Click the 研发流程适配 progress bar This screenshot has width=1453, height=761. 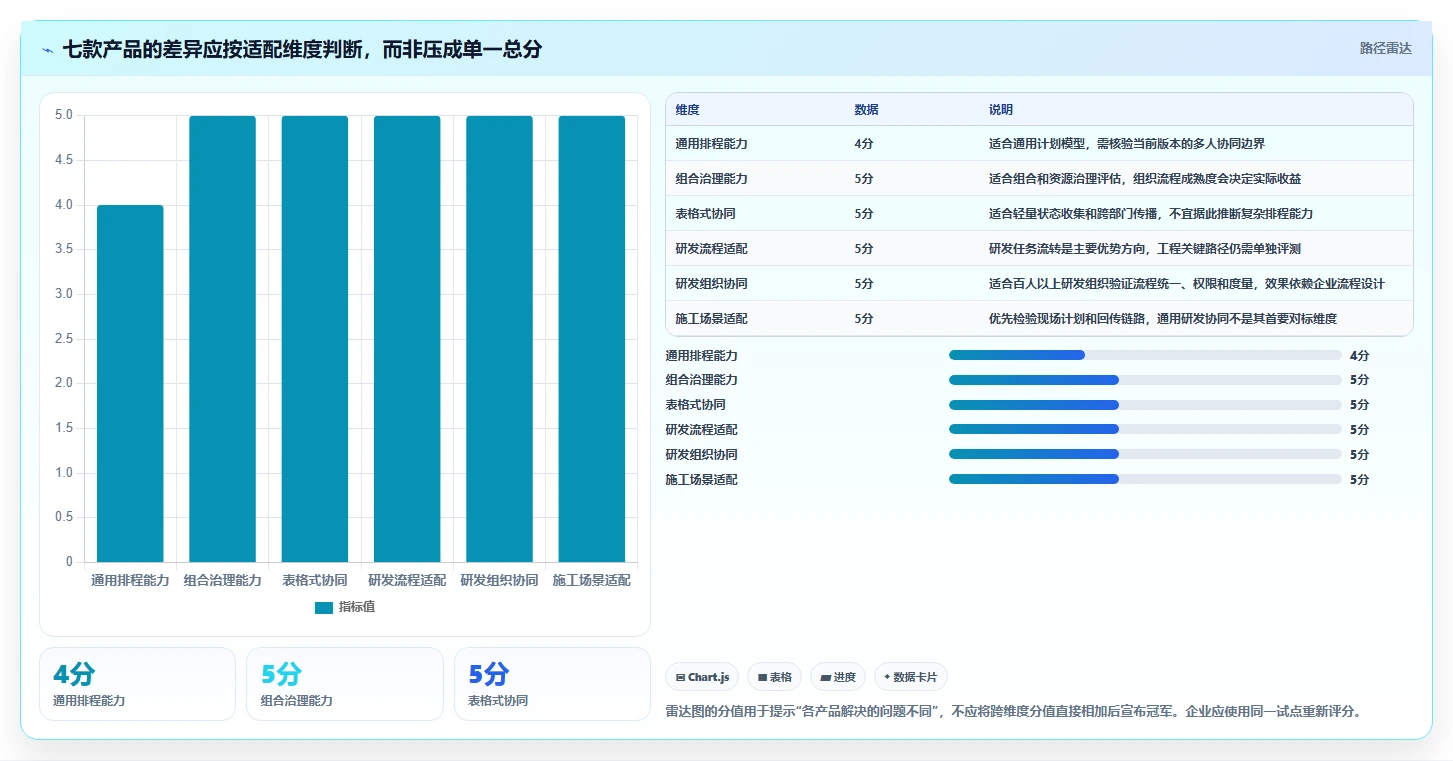pyautogui.click(x=1145, y=429)
